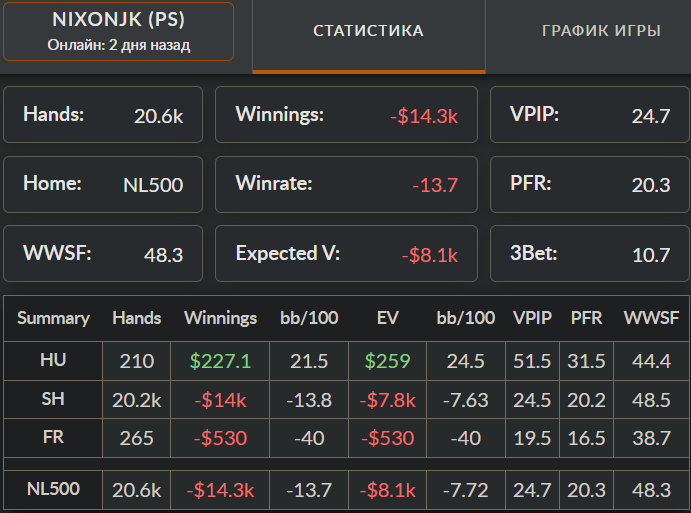
Task: Click the Home NL500 stat card
Action: pos(103,184)
